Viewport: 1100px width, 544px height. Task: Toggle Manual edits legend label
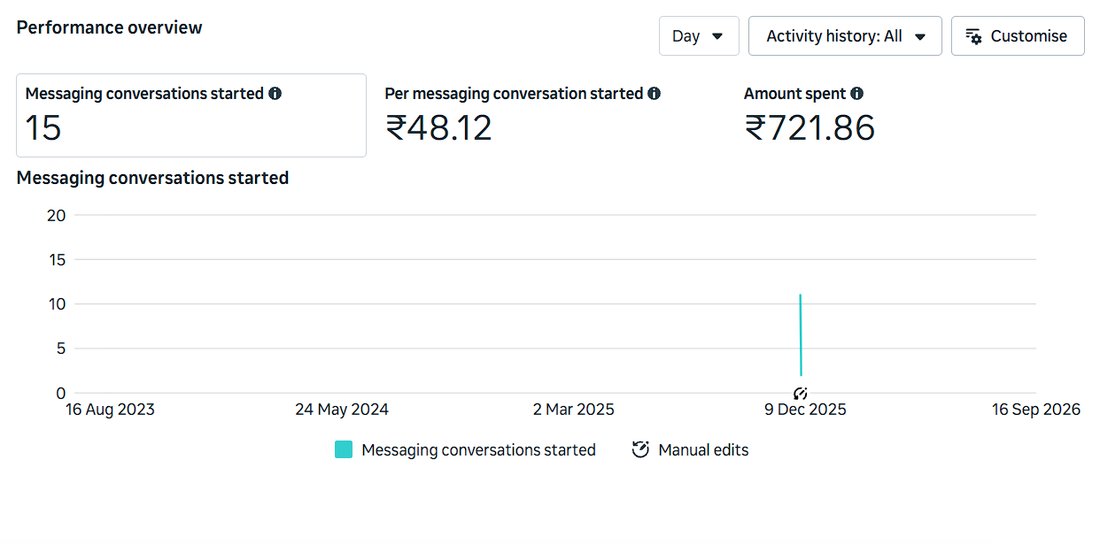704,450
